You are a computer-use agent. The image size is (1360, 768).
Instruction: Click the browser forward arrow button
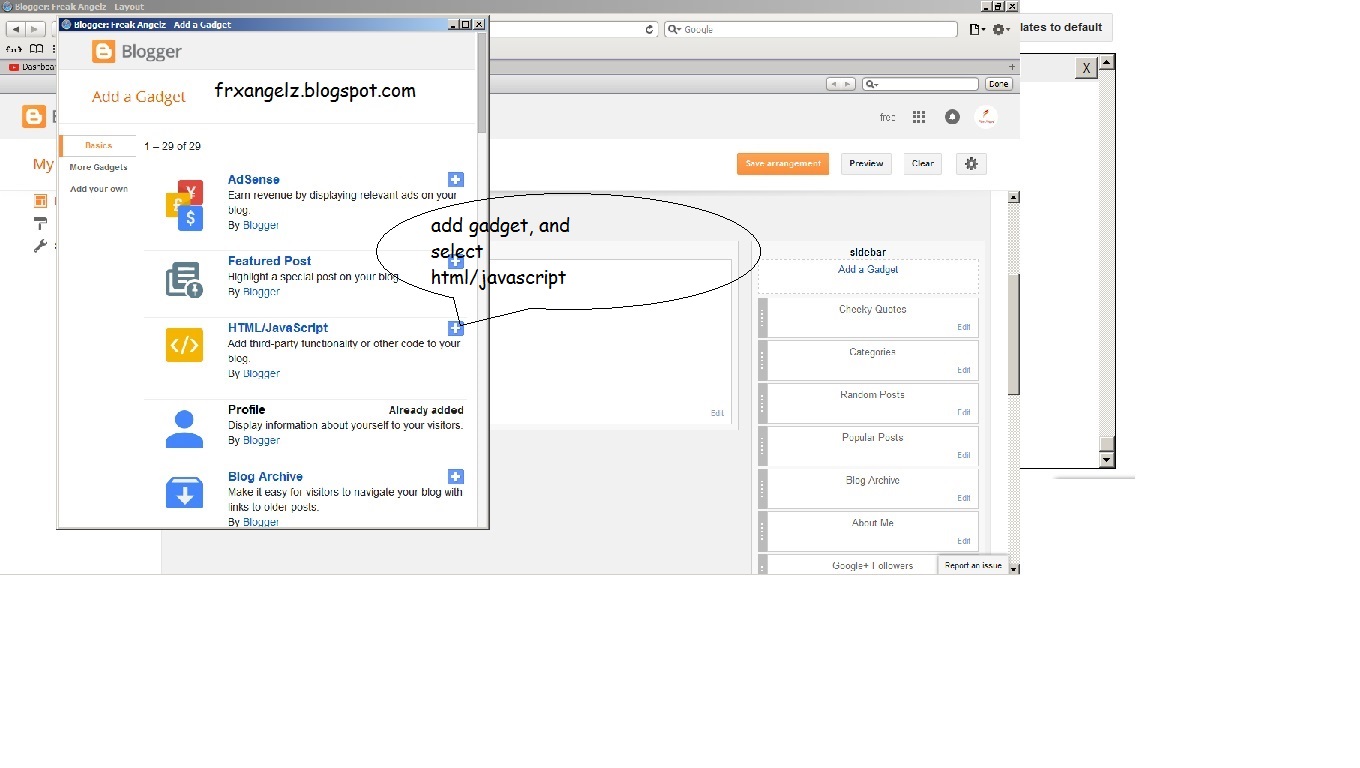(x=36, y=29)
